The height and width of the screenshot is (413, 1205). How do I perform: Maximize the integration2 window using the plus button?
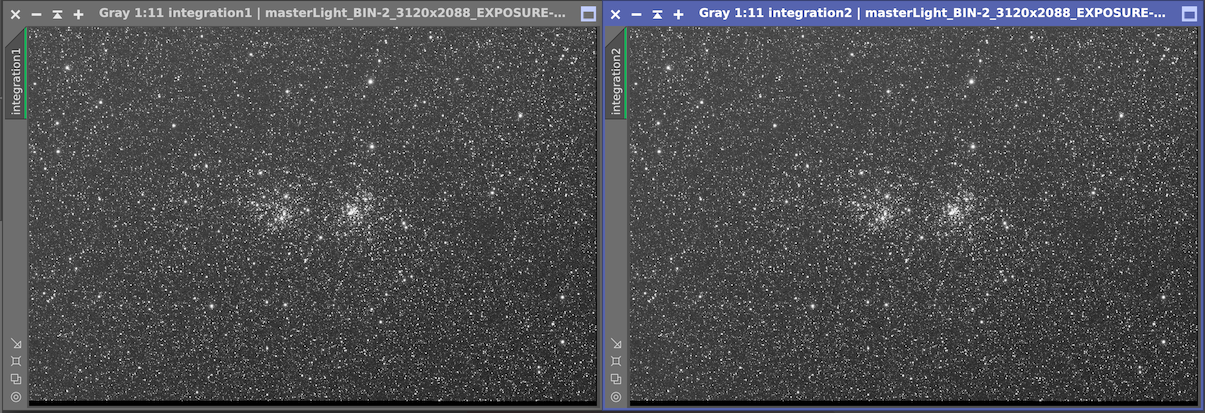pos(678,14)
